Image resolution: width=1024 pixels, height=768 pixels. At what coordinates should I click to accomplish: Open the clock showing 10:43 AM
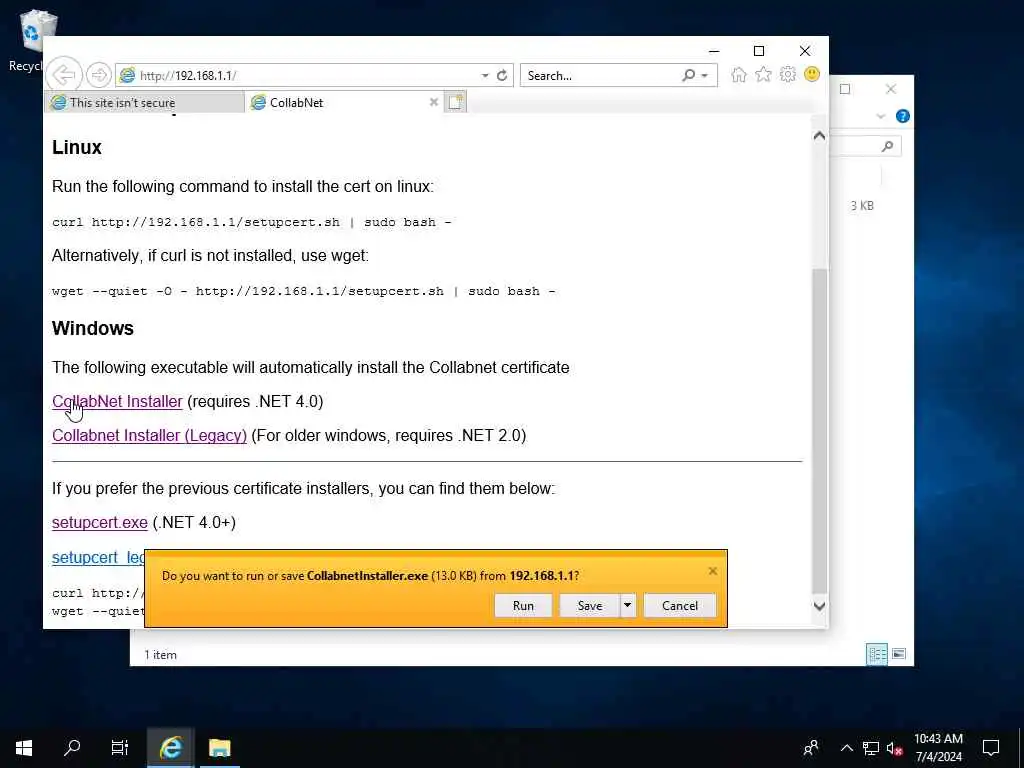pyautogui.click(x=938, y=748)
